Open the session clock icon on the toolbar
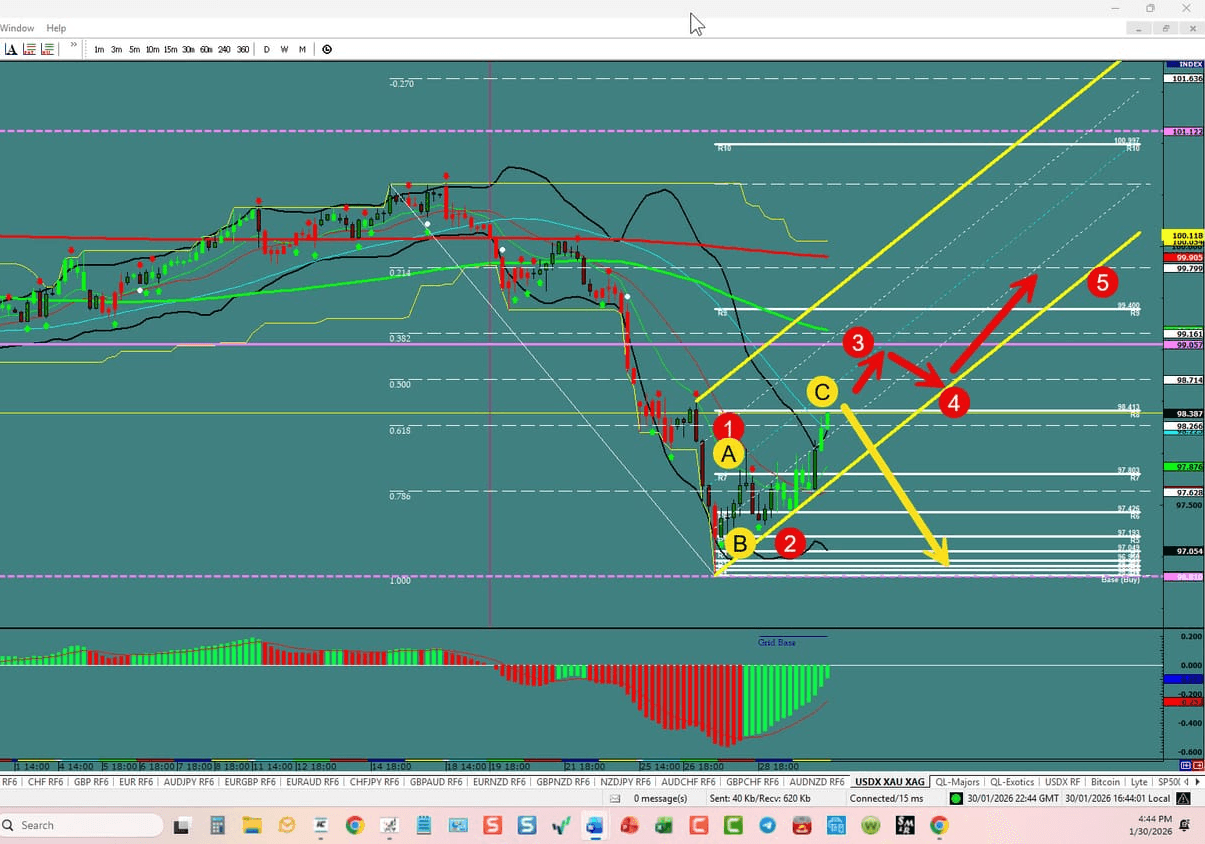Image resolution: width=1205 pixels, height=844 pixels. click(326, 48)
